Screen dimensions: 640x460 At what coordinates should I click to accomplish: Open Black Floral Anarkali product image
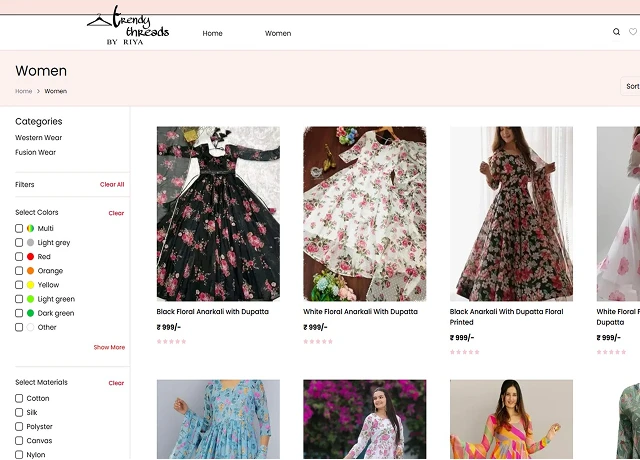click(218, 213)
